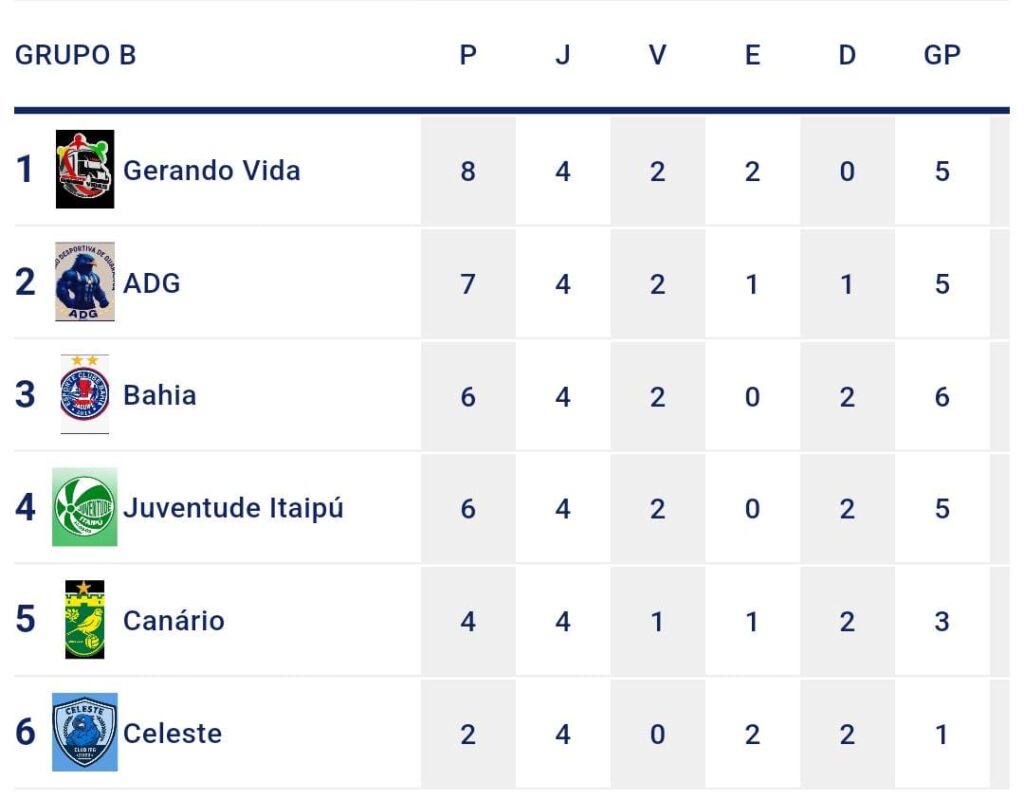Select the Canário team name

click(173, 620)
